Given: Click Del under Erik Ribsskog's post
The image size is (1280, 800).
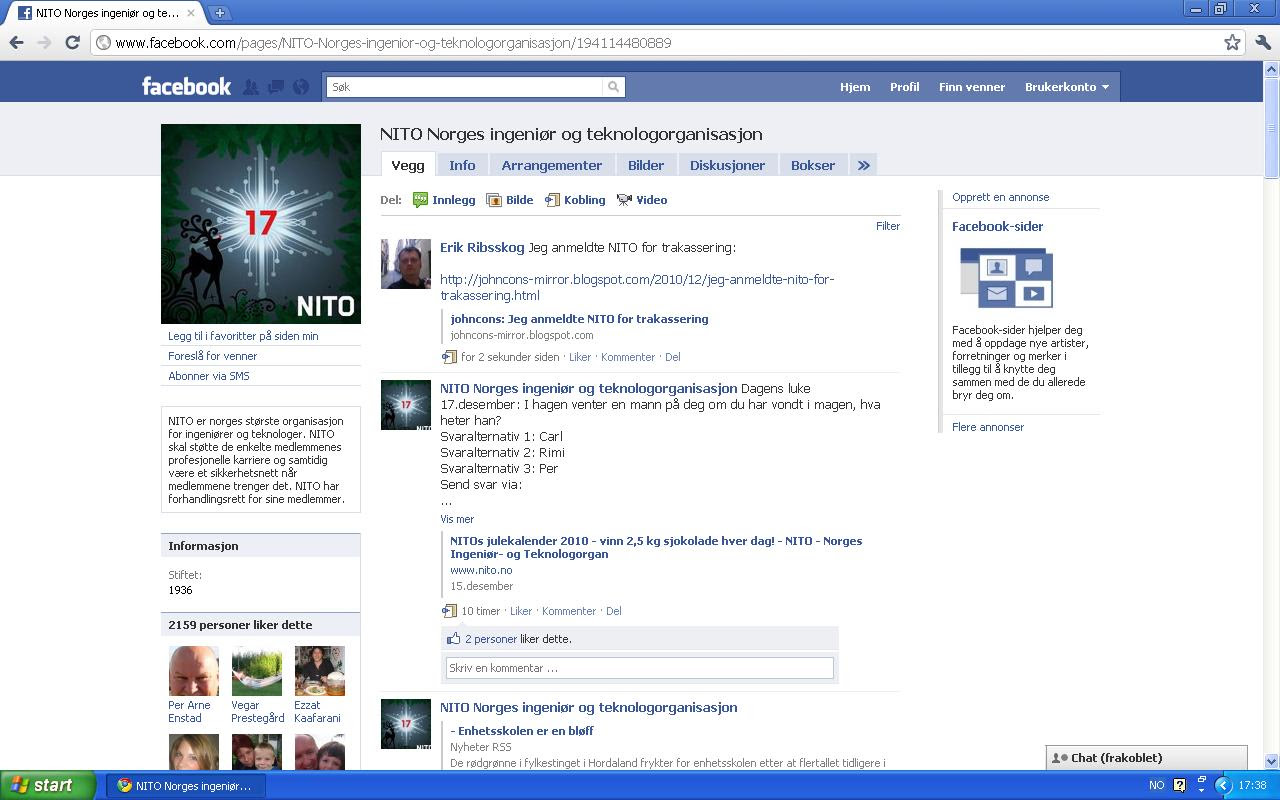Looking at the screenshot, I should (x=673, y=357).
